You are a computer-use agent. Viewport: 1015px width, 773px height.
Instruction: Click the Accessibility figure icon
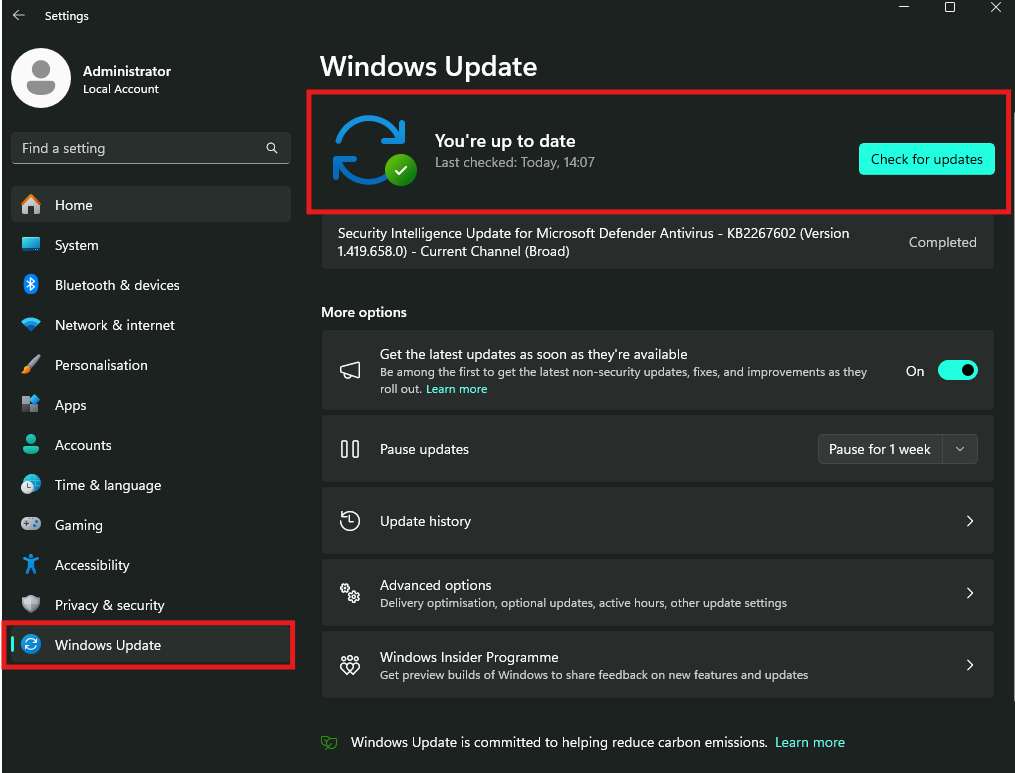pyautogui.click(x=30, y=565)
